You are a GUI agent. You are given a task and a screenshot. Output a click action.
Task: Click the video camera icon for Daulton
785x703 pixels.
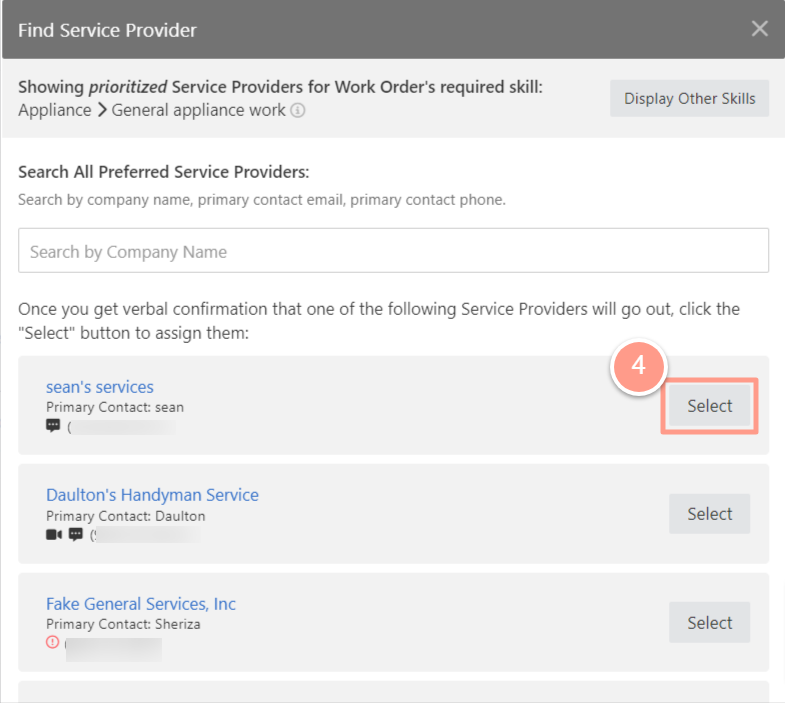tap(54, 535)
